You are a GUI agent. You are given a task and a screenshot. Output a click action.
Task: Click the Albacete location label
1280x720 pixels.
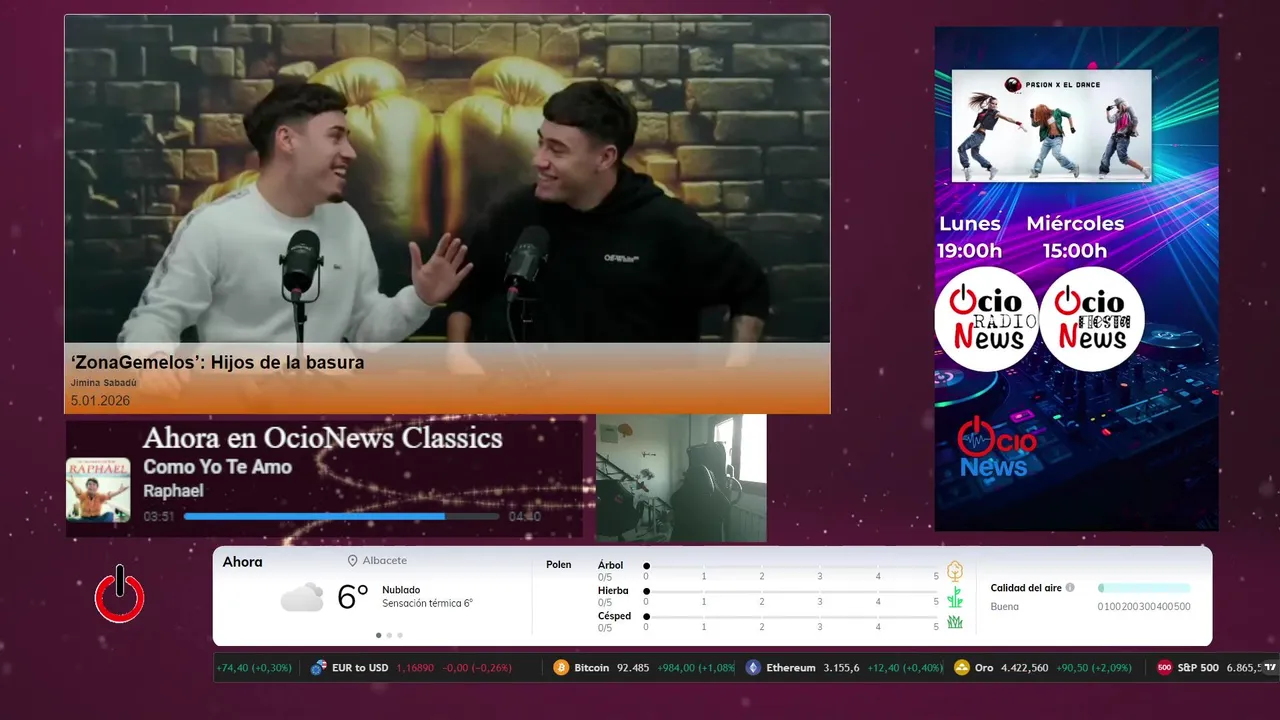(384, 561)
